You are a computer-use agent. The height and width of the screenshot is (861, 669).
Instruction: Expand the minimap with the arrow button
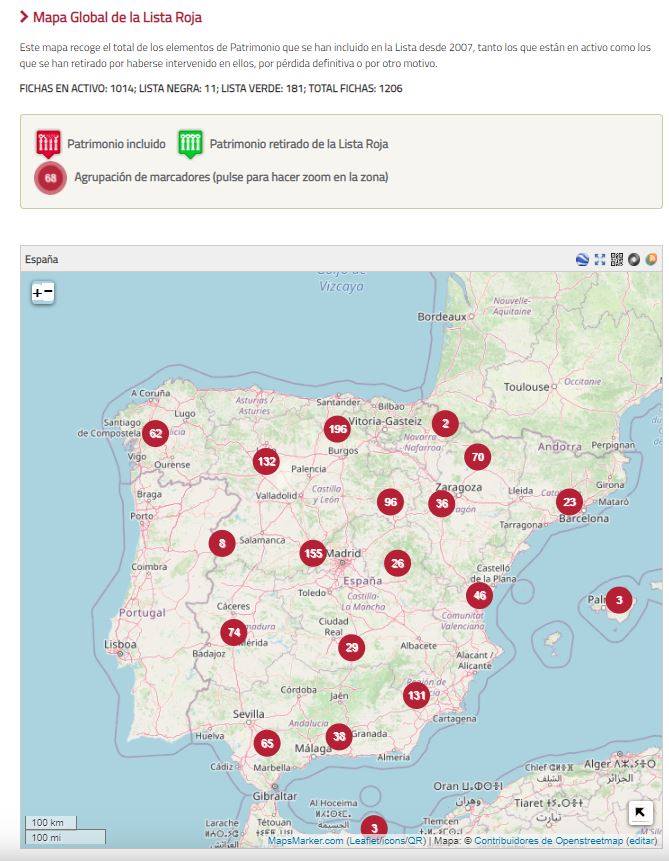(x=640, y=813)
